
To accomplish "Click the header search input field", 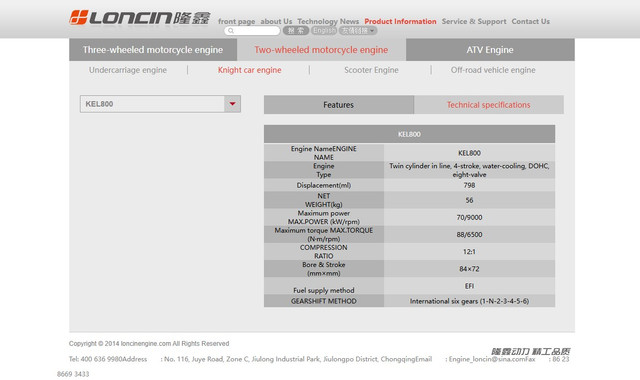I will (252, 31).
